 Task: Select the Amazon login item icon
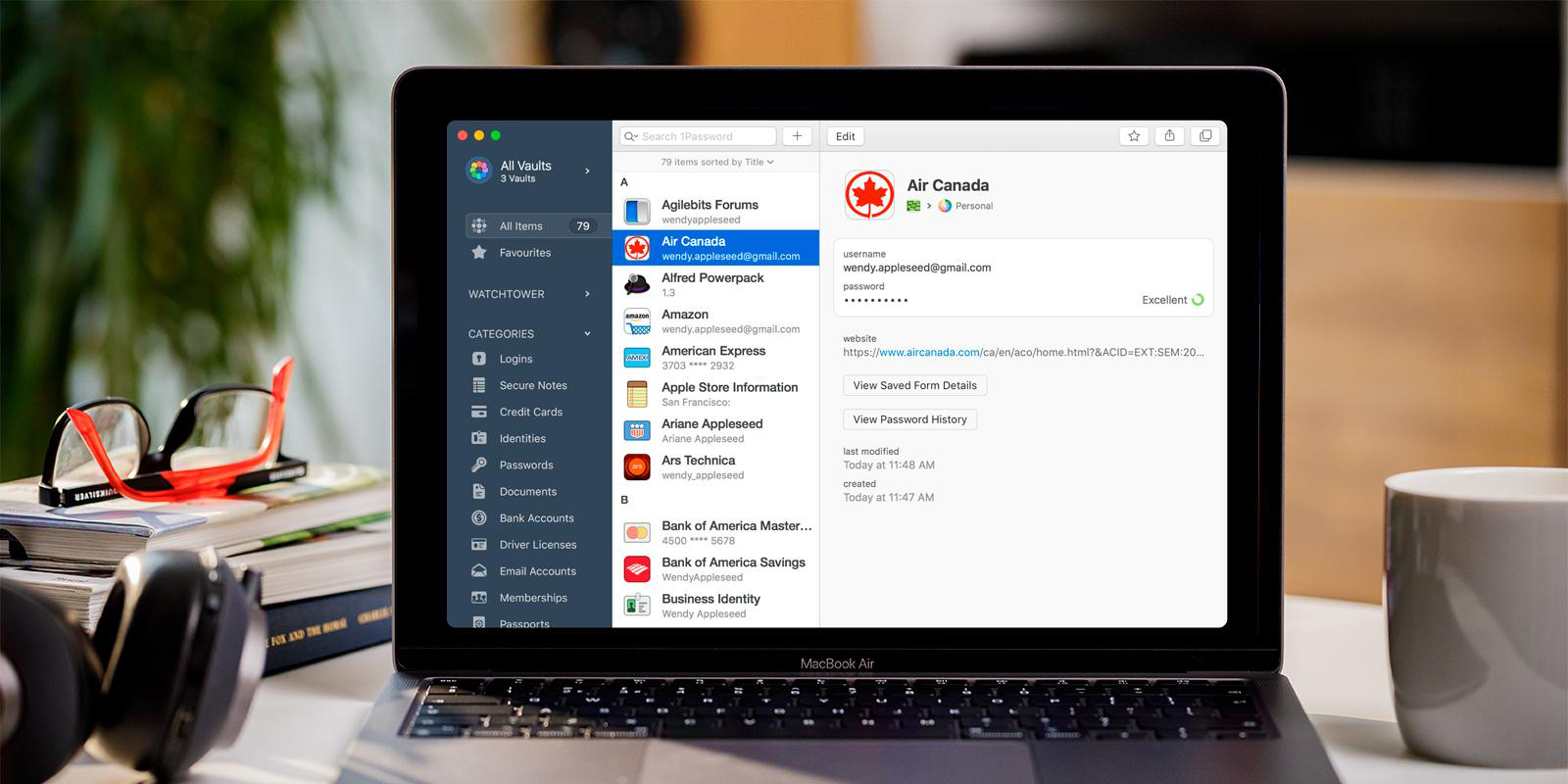click(x=637, y=320)
